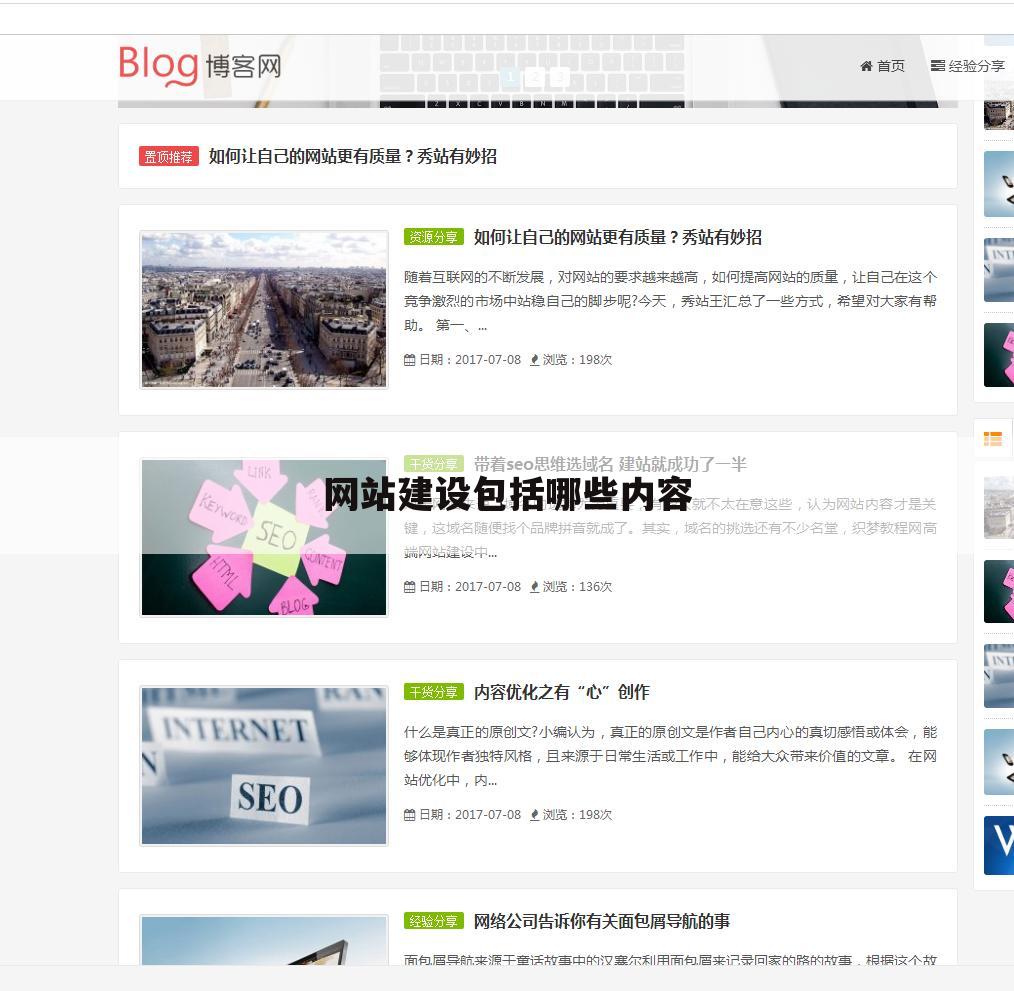Click calendar icon on 内容优化 article
Image resolution: width=1014 pixels, height=991 pixels.
(409, 815)
